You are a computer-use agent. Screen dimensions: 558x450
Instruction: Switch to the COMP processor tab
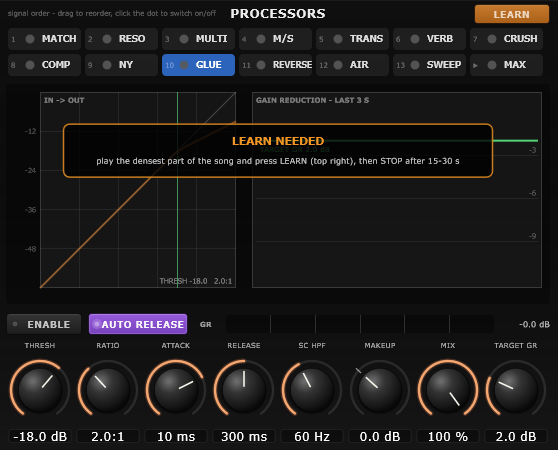tap(44, 65)
